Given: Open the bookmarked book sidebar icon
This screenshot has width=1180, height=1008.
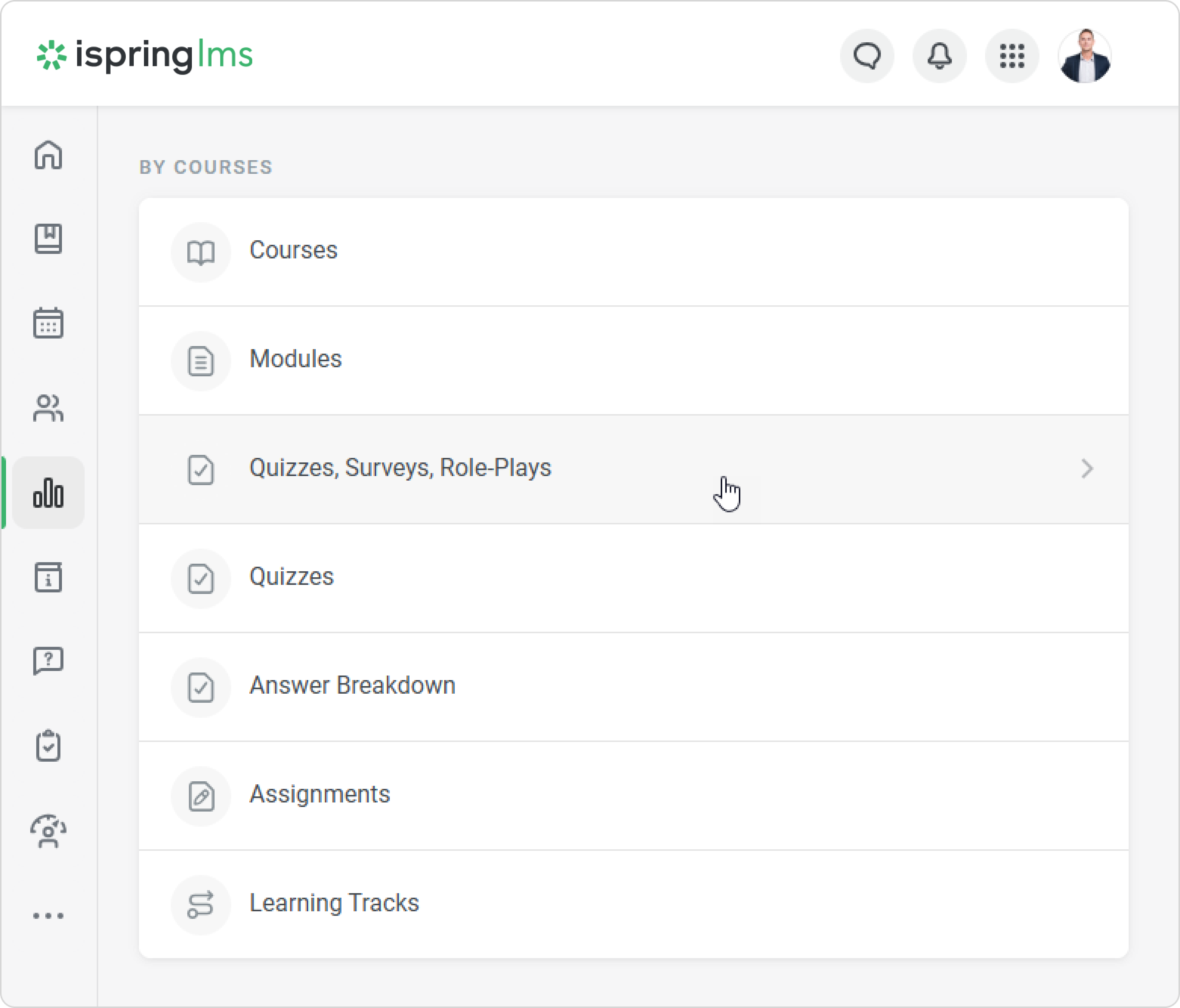Looking at the screenshot, I should point(48,239).
